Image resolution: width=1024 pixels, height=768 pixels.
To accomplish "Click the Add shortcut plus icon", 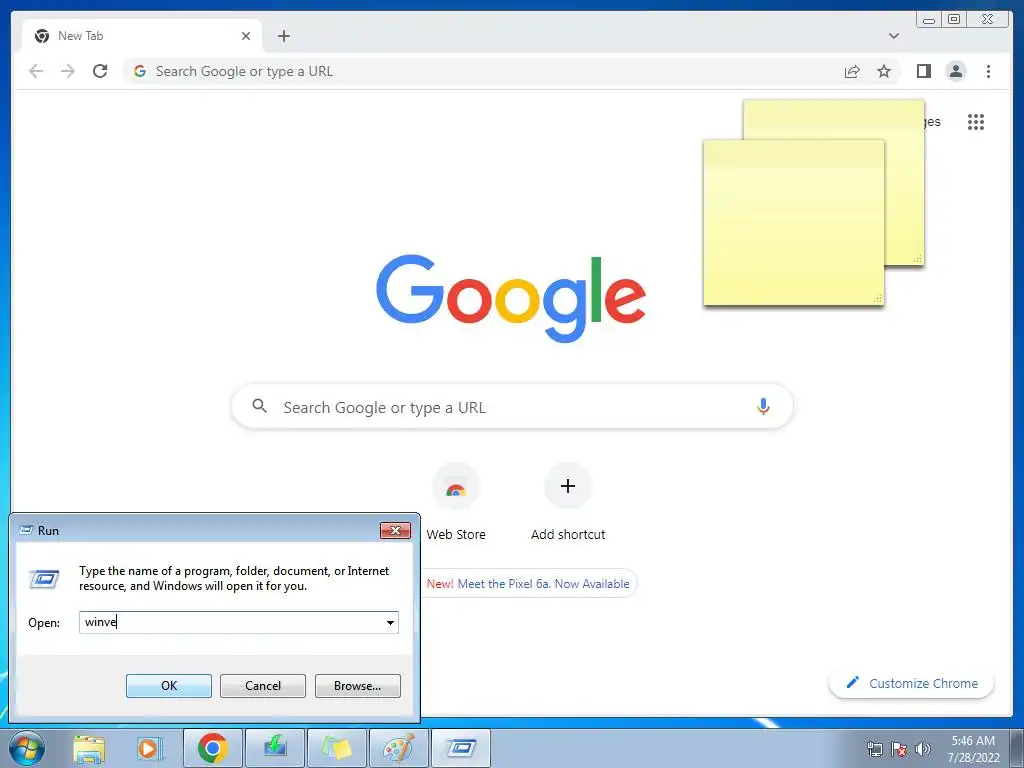I will [x=568, y=486].
